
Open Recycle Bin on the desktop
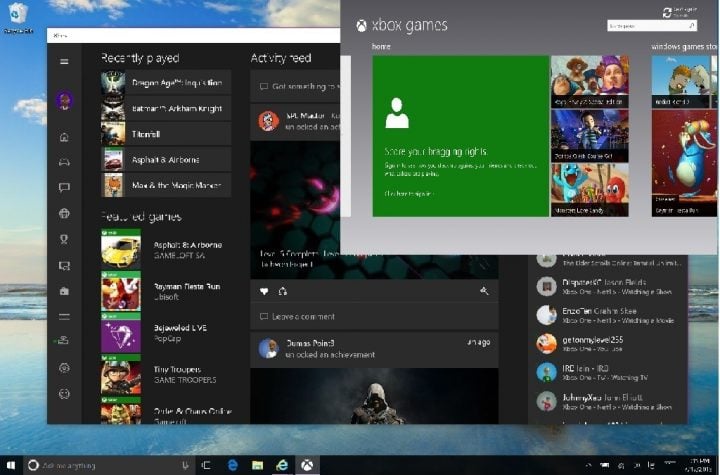[x=17, y=18]
